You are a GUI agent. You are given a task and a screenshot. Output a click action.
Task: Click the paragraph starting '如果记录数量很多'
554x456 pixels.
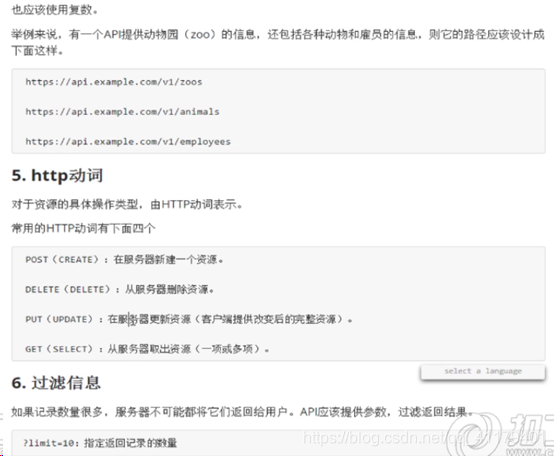242,412
